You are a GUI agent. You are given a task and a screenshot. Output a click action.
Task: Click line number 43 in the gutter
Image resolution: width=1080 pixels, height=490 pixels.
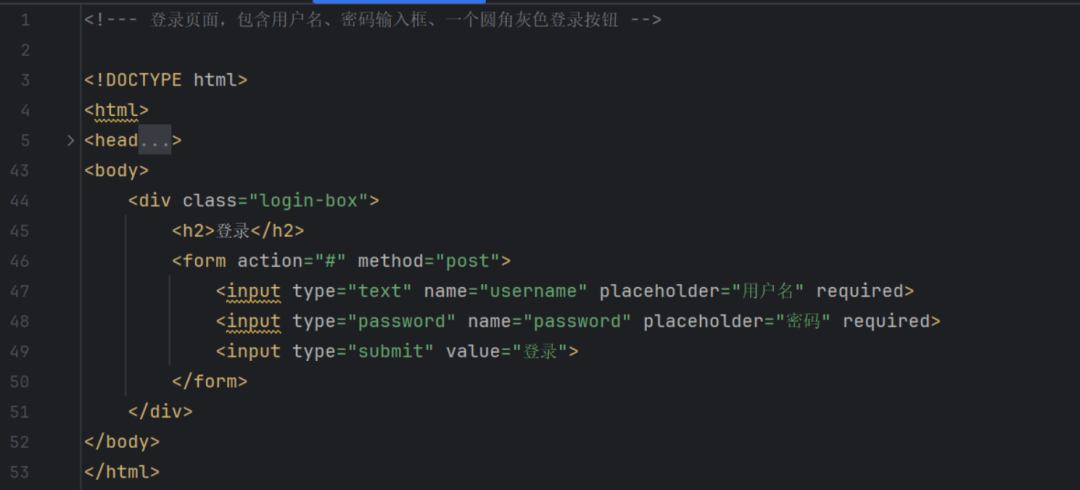point(20,171)
